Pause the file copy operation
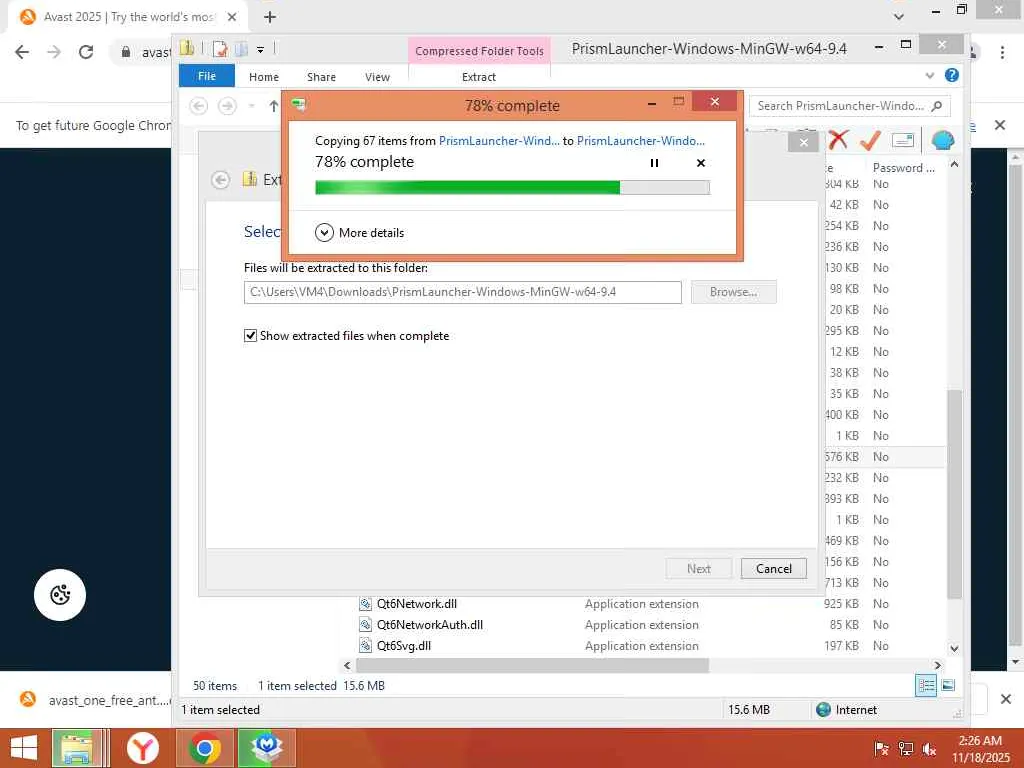Image resolution: width=1024 pixels, height=768 pixels. point(654,163)
